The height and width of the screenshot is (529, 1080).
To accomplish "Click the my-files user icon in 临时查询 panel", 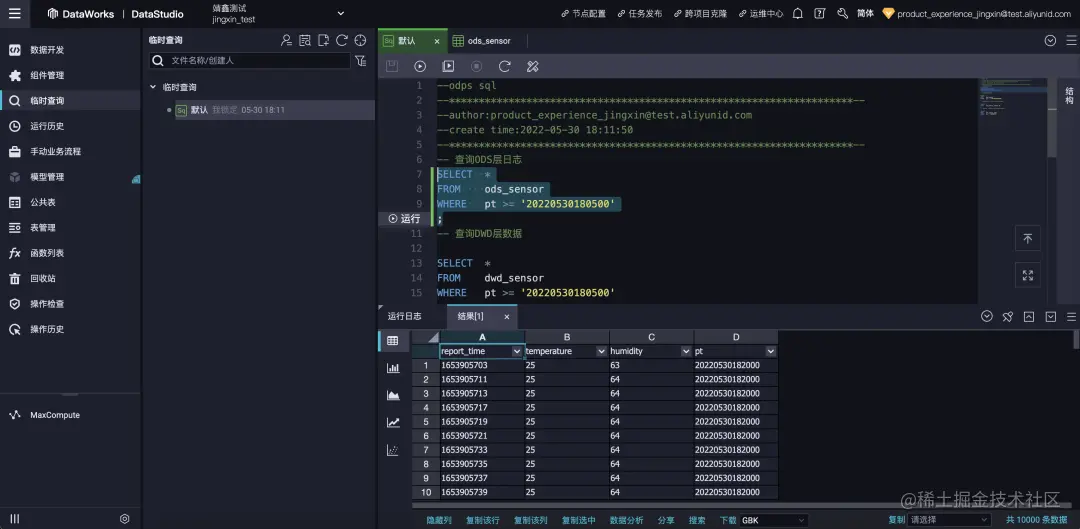I will (x=287, y=41).
